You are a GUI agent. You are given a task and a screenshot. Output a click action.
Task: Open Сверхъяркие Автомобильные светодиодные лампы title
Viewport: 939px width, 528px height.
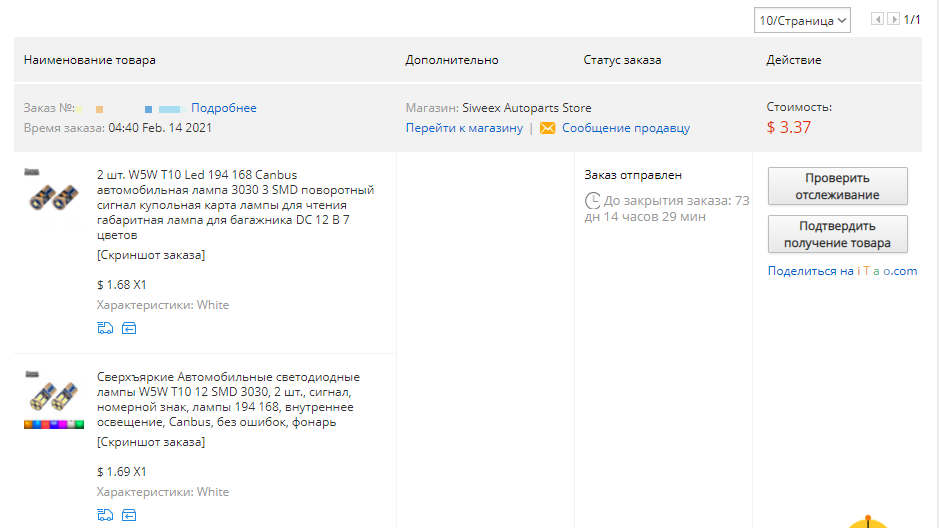[x=228, y=399]
